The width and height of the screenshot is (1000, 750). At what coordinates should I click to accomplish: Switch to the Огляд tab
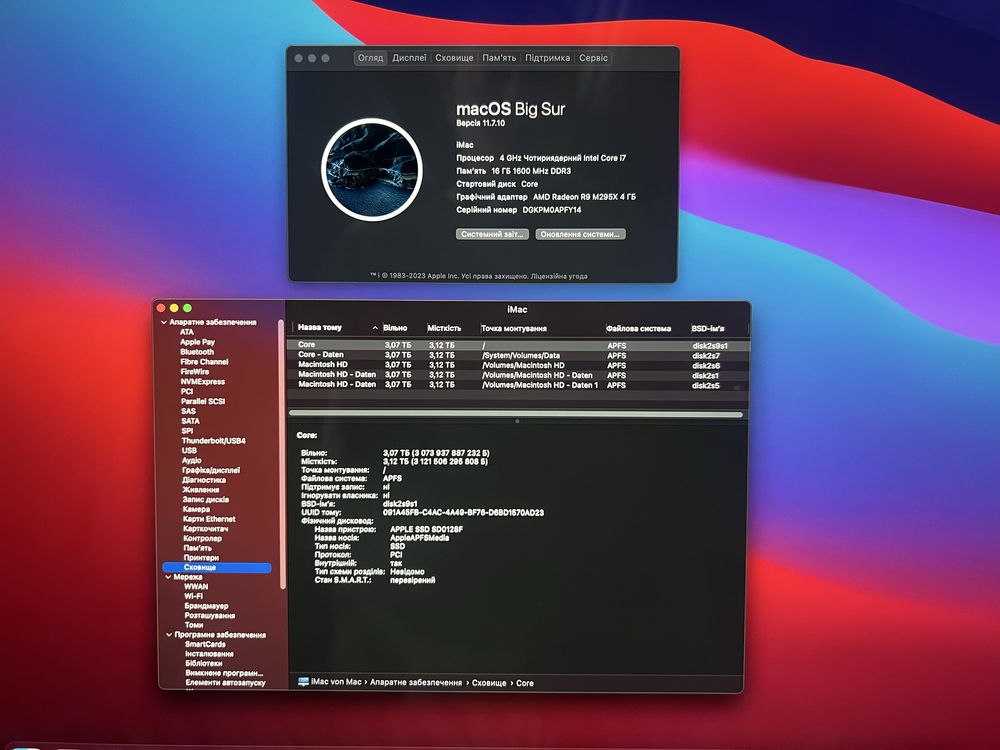[x=371, y=58]
